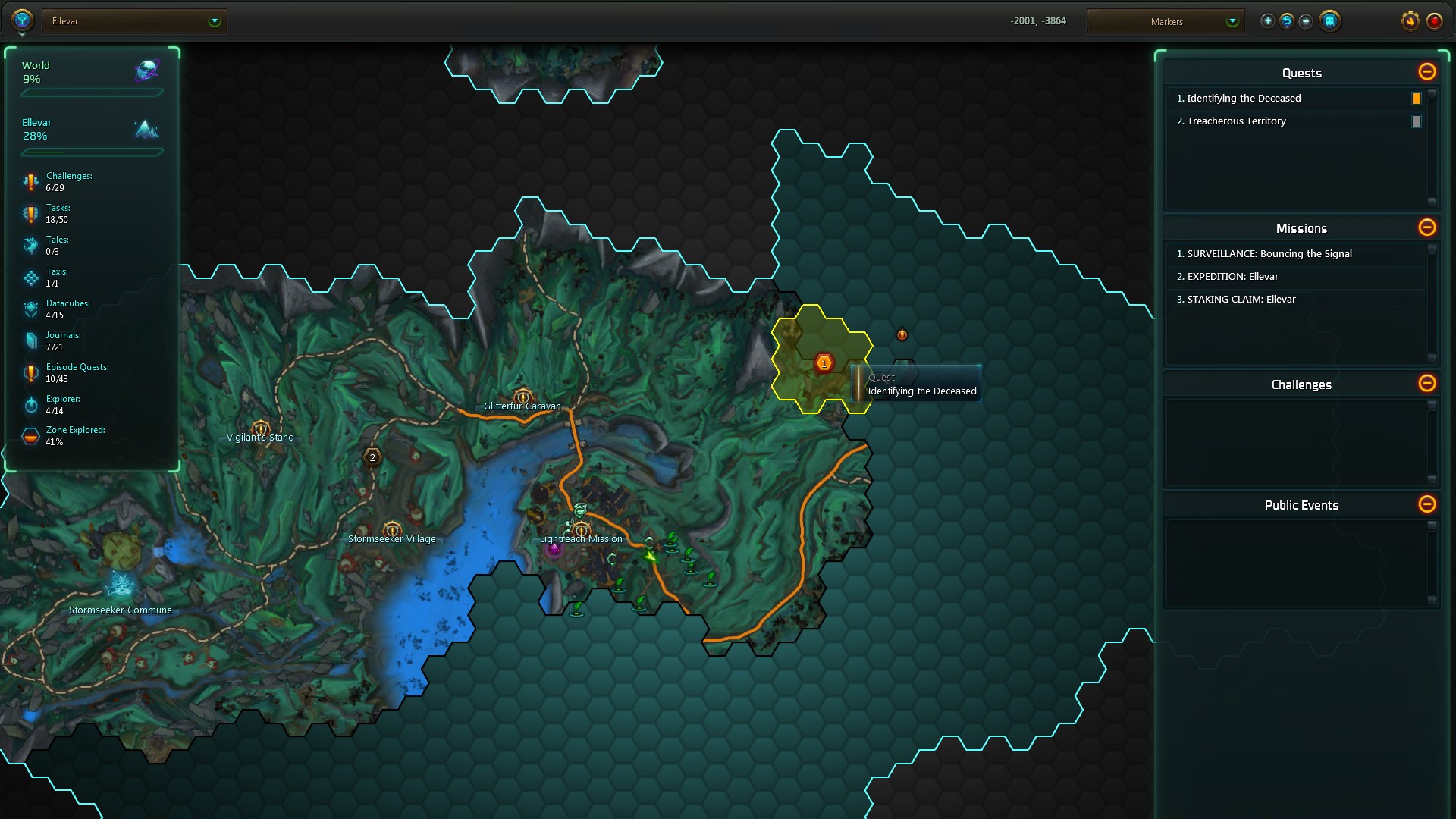Click the Vigilant's Stand settlement icon
Viewport: 1456px width, 819px height.
click(260, 428)
